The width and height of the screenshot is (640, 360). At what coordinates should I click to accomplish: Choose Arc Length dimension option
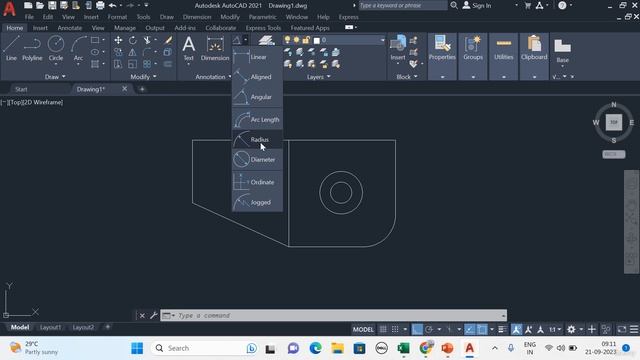(257, 120)
